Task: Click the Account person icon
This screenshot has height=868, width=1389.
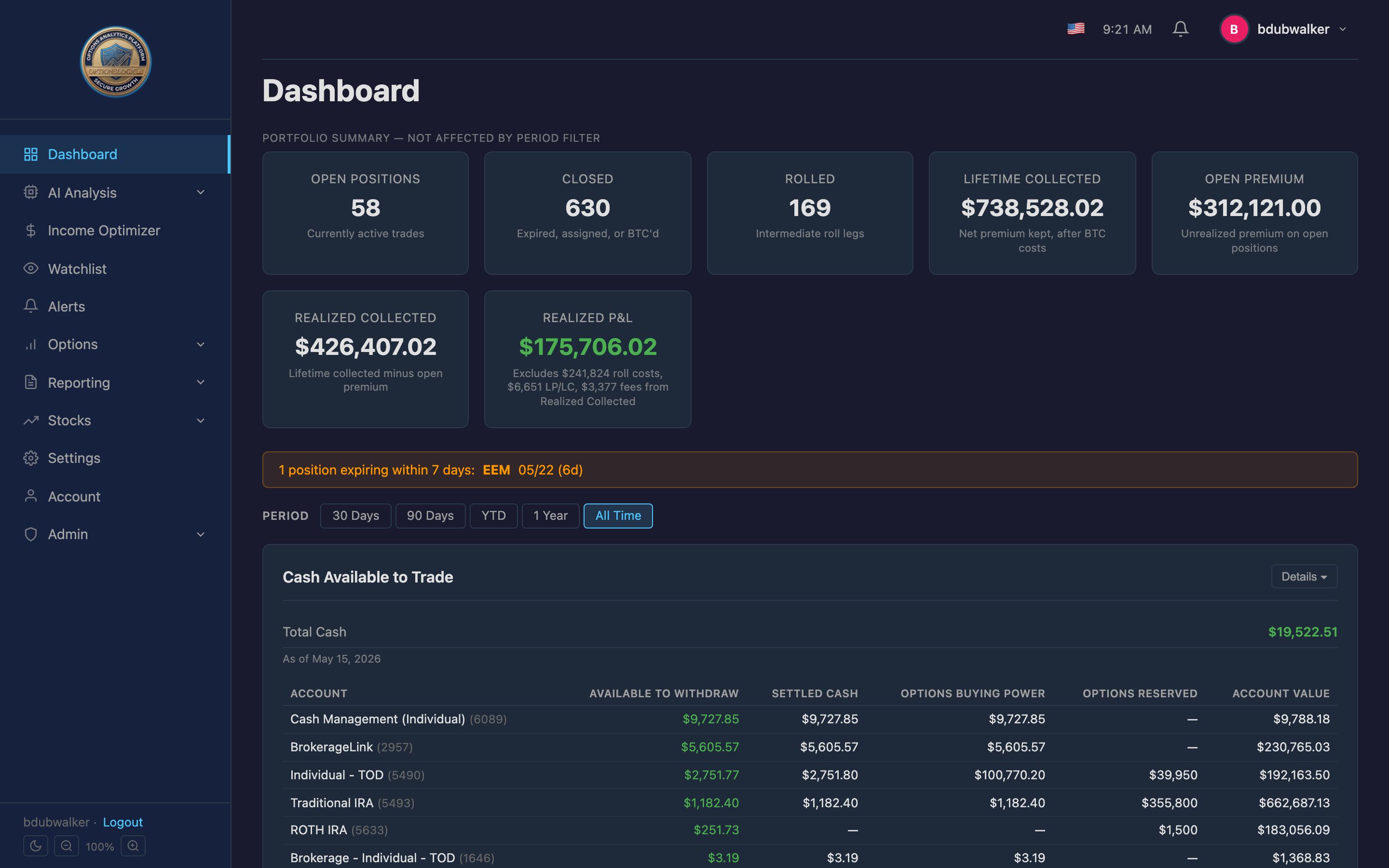Action: coord(31,496)
